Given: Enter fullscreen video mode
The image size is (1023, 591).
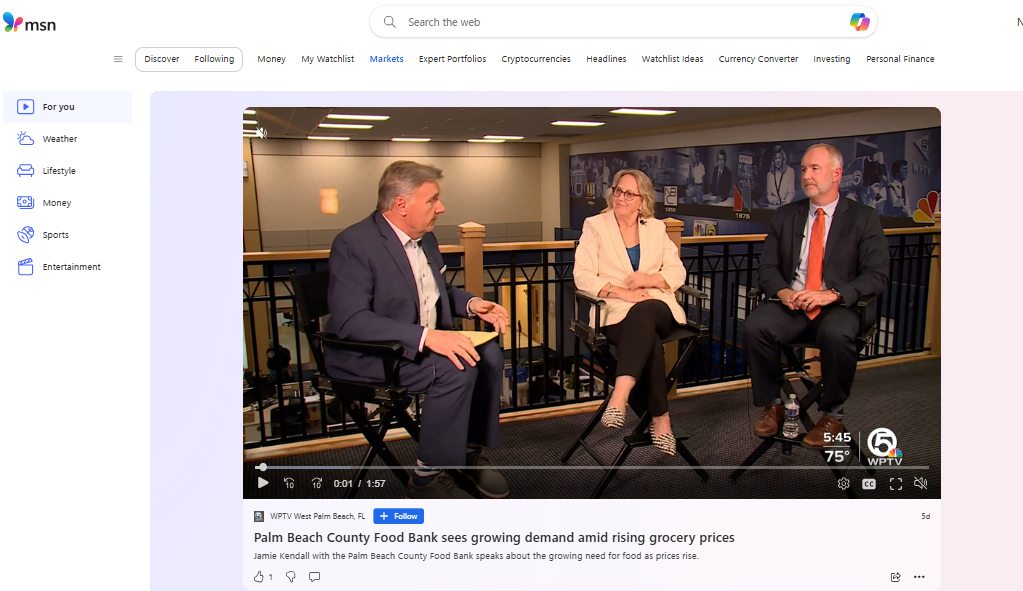Looking at the screenshot, I should point(896,483).
